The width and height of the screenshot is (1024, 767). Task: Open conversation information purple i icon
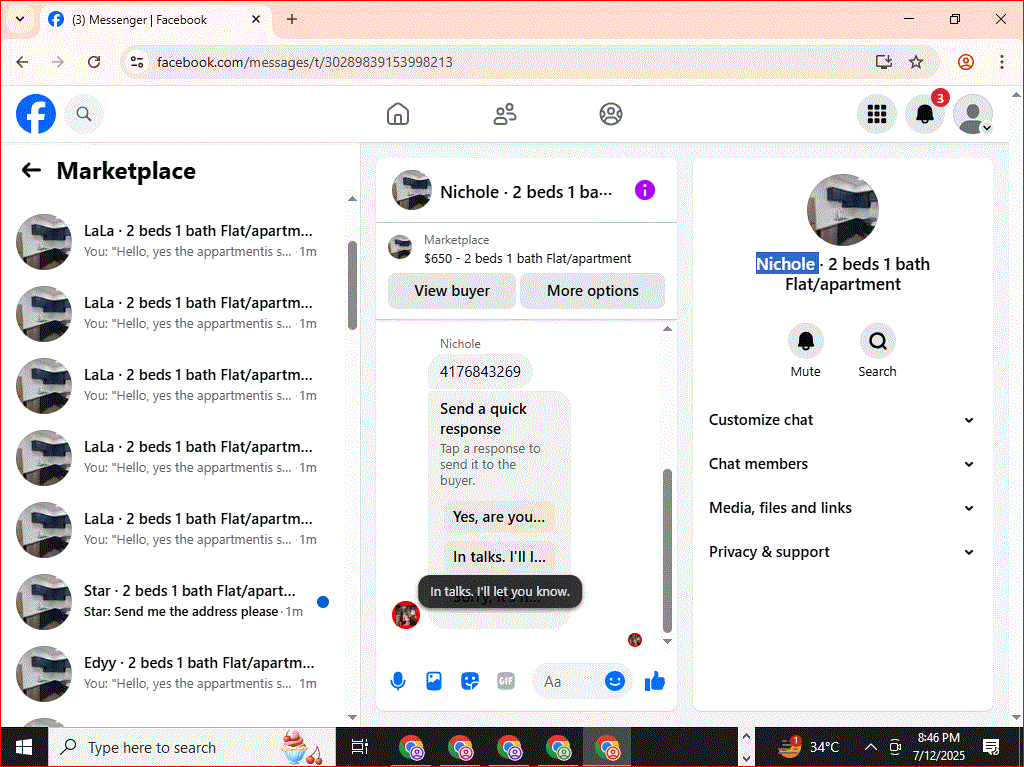pyautogui.click(x=645, y=190)
